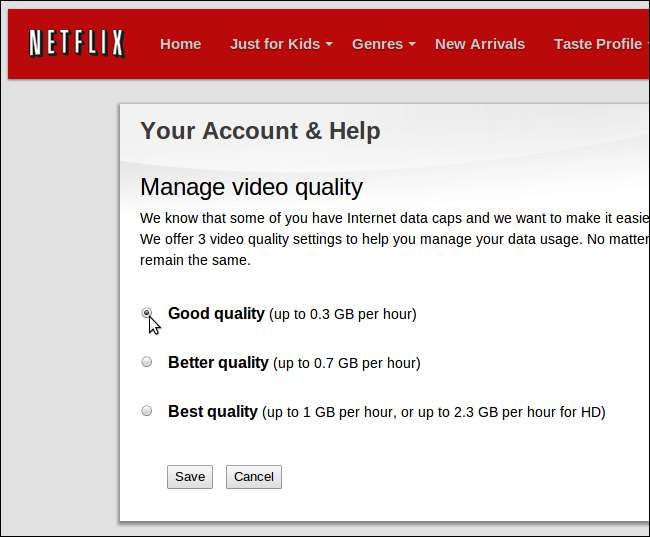650x537 pixels.
Task: Open the Home page link
Action: pyautogui.click(x=180, y=44)
